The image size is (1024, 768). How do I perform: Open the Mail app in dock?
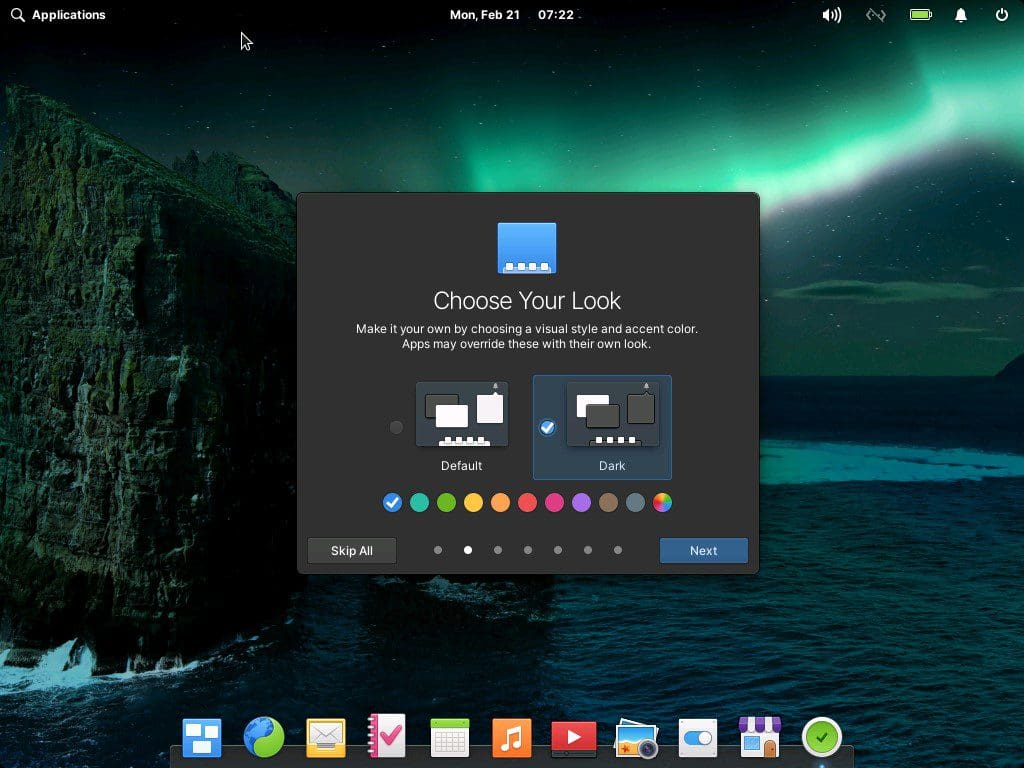pyautogui.click(x=326, y=739)
